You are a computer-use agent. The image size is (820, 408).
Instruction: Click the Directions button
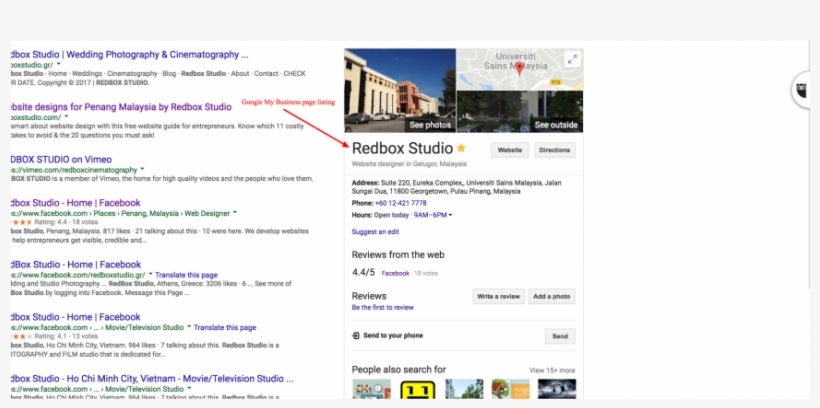tap(554, 150)
